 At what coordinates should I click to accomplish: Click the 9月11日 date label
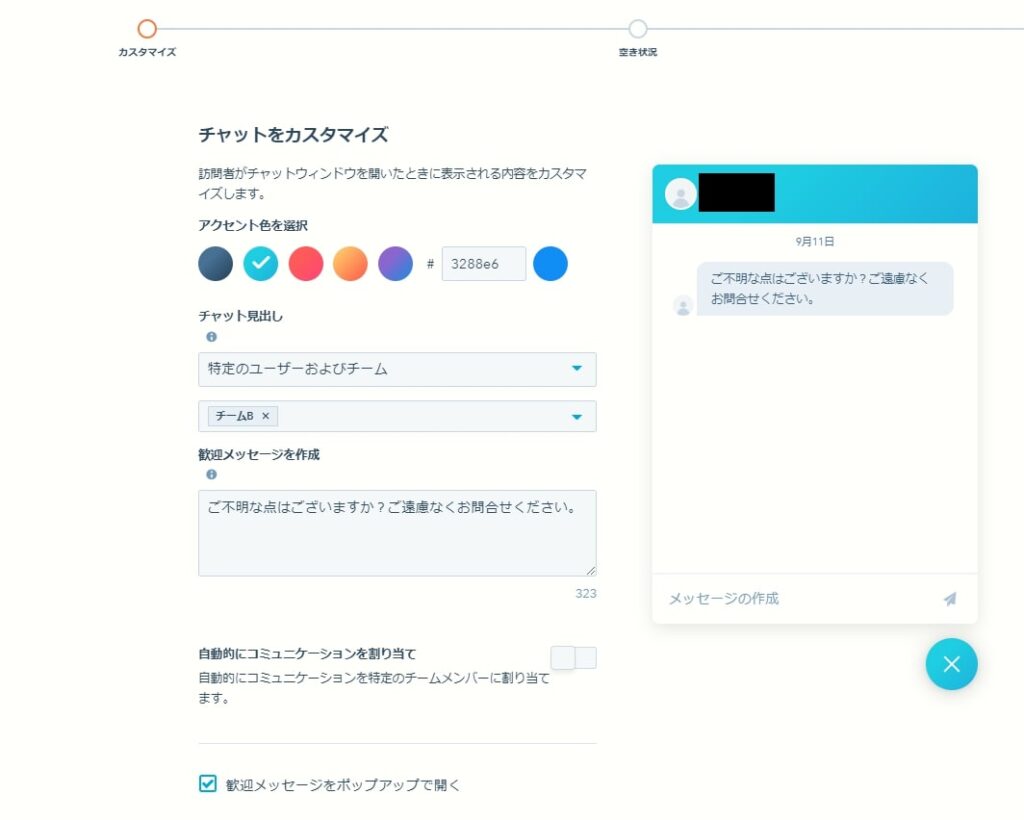coord(814,242)
